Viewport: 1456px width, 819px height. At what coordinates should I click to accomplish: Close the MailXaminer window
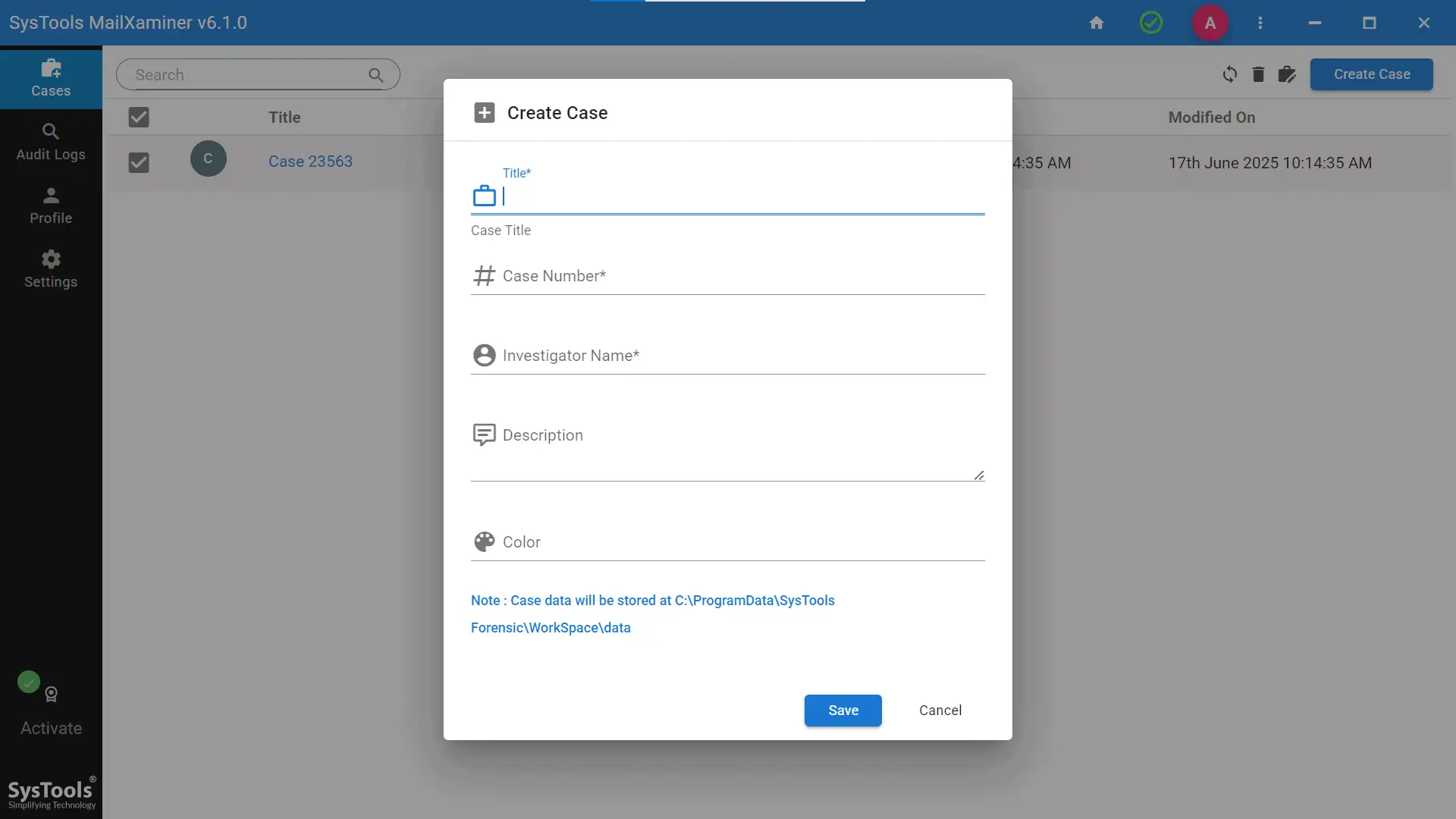point(1424,23)
